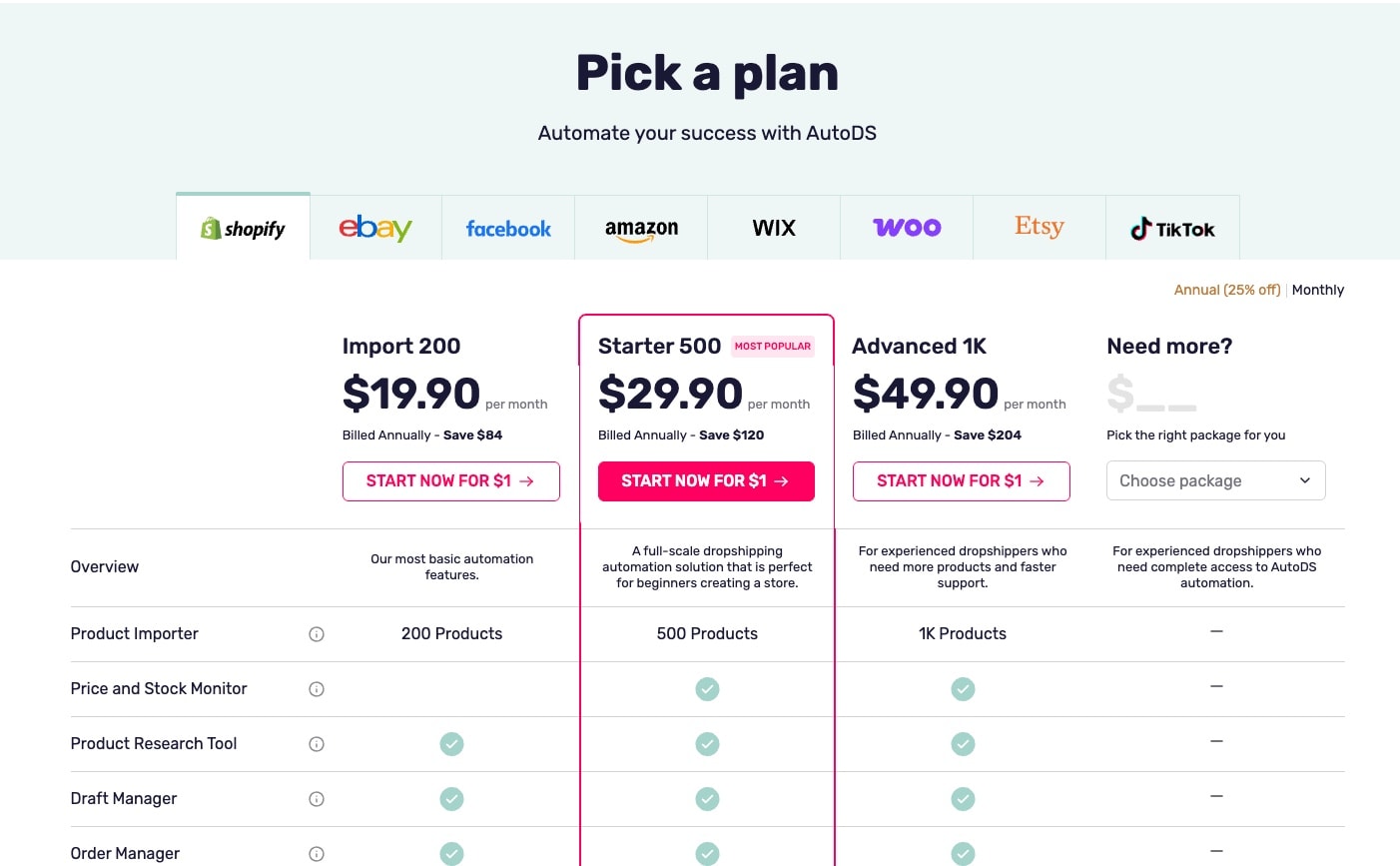Open info icon next to Product Importer

[x=317, y=633]
